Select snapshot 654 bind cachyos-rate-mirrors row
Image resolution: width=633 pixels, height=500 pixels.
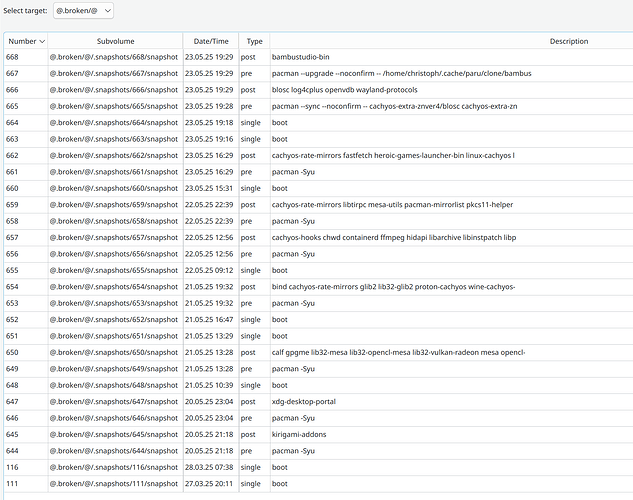coord(319,287)
